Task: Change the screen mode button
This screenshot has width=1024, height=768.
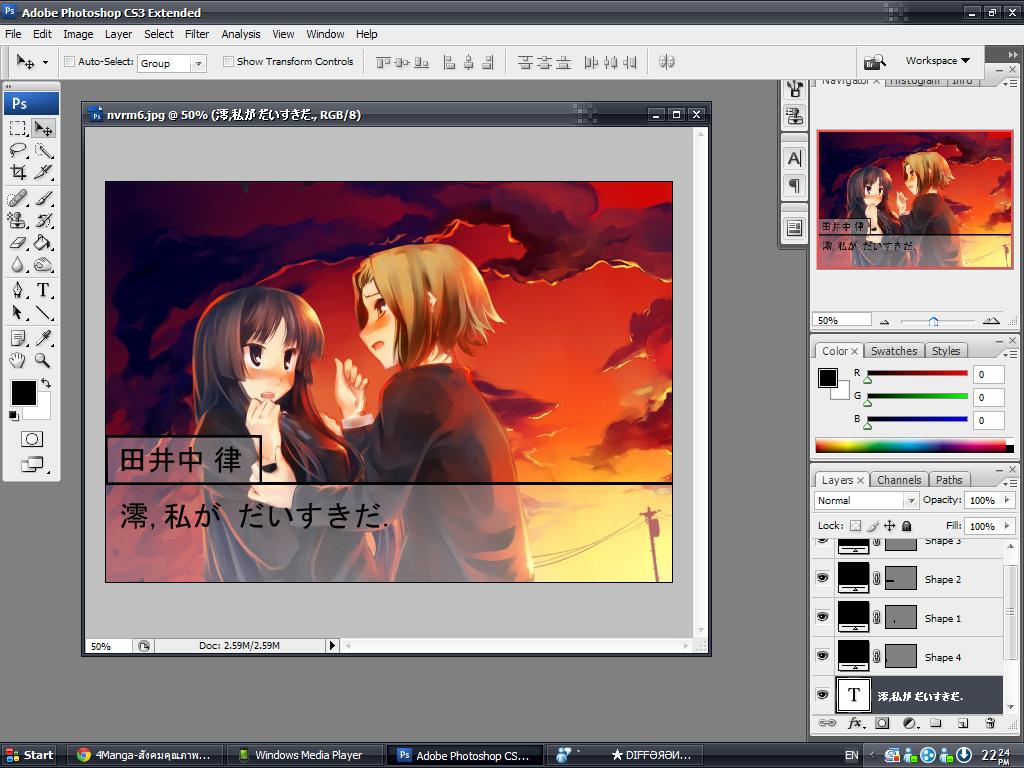Action: pos(33,464)
